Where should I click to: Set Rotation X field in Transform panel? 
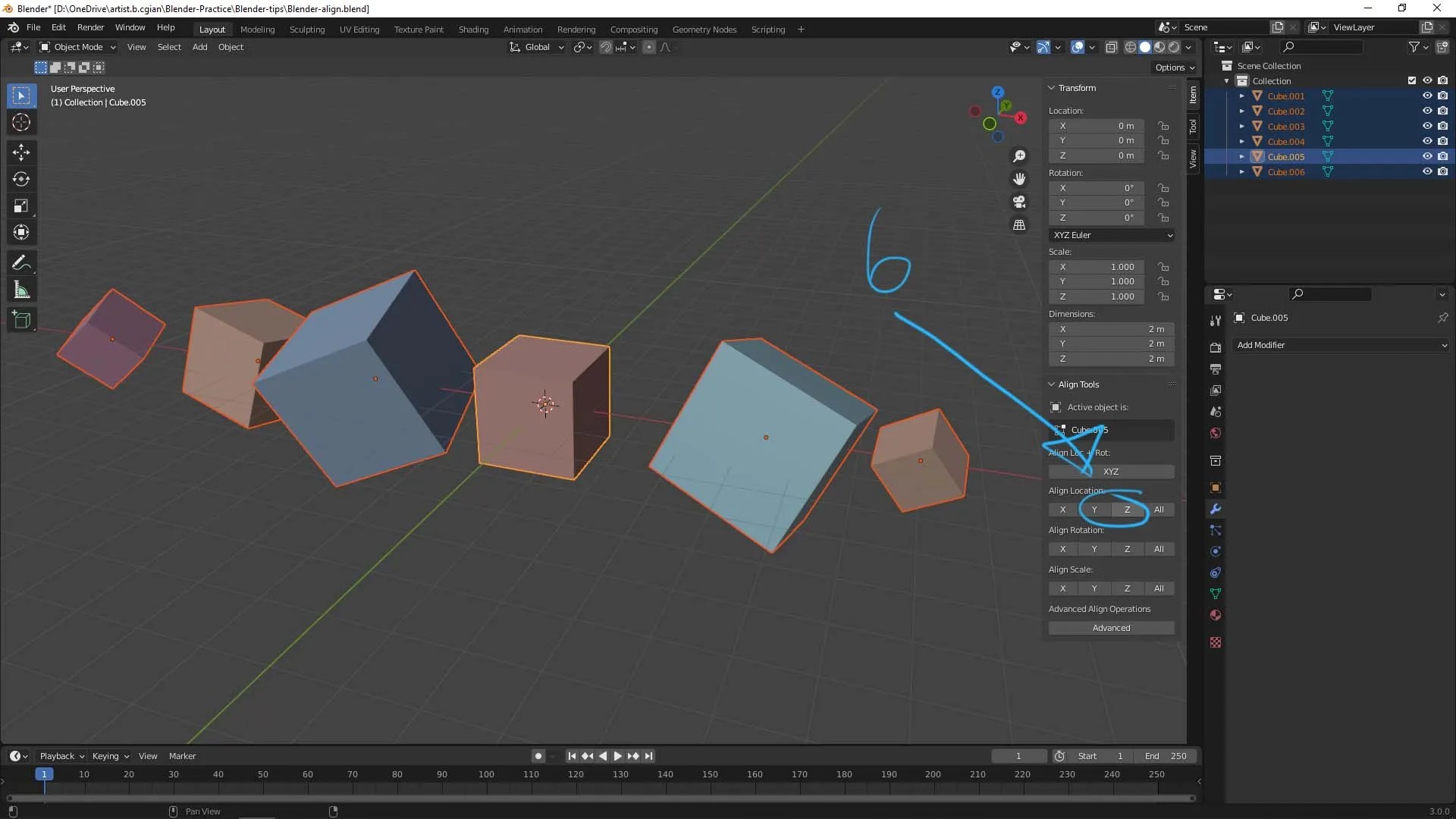[1097, 187]
